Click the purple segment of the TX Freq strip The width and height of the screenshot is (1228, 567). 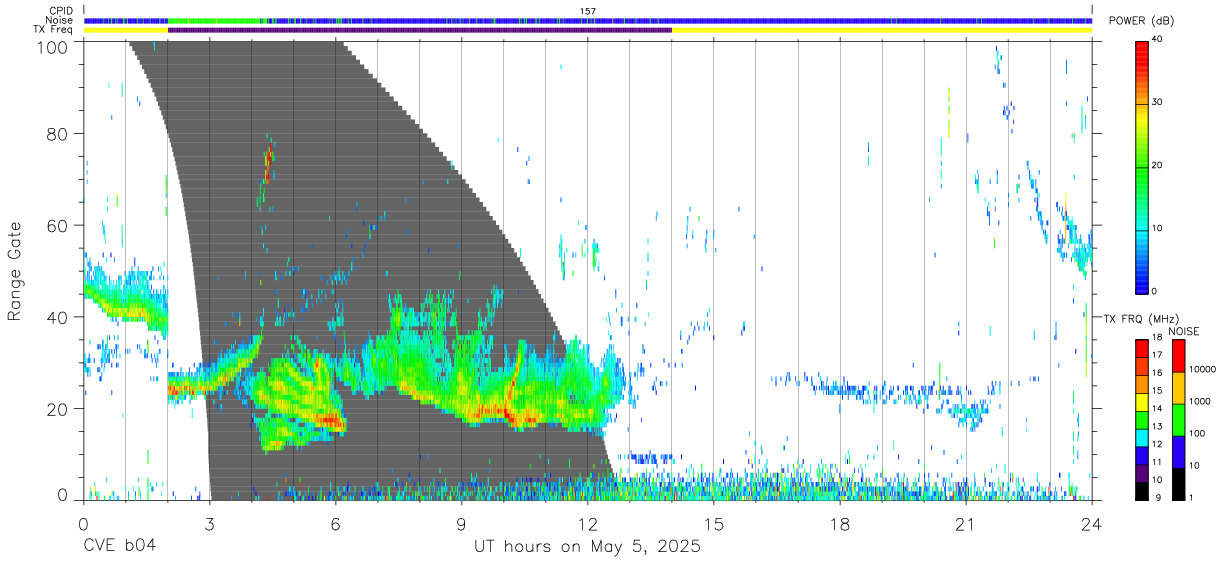420,30
